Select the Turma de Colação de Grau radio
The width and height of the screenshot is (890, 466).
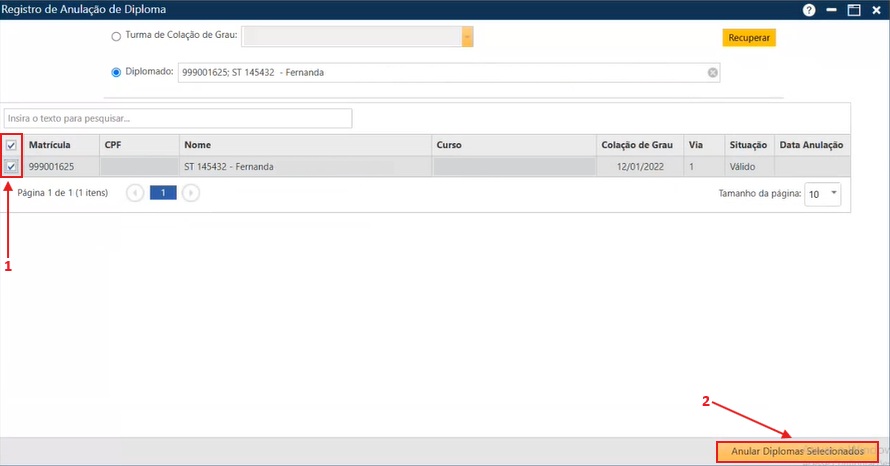click(x=116, y=37)
